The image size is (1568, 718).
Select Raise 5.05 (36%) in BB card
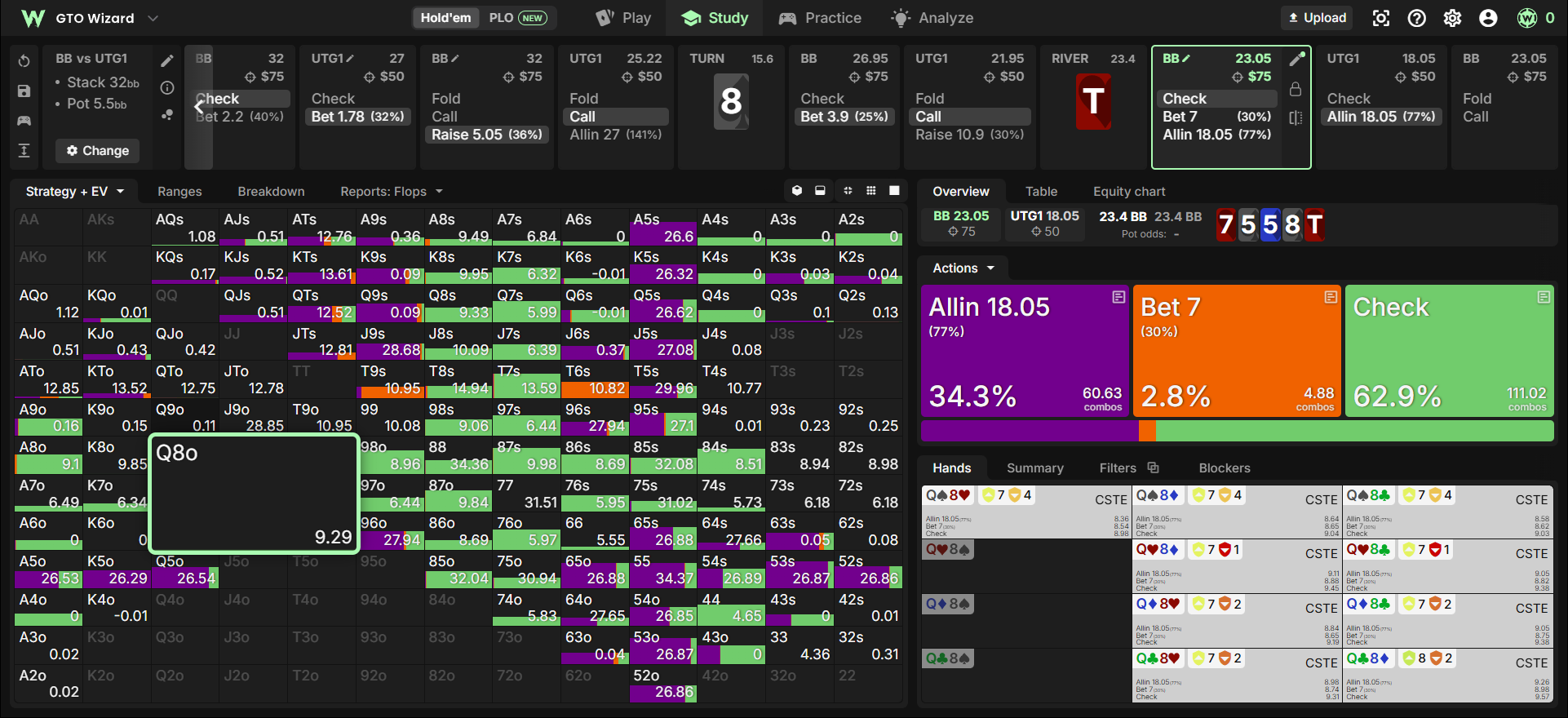tap(486, 135)
